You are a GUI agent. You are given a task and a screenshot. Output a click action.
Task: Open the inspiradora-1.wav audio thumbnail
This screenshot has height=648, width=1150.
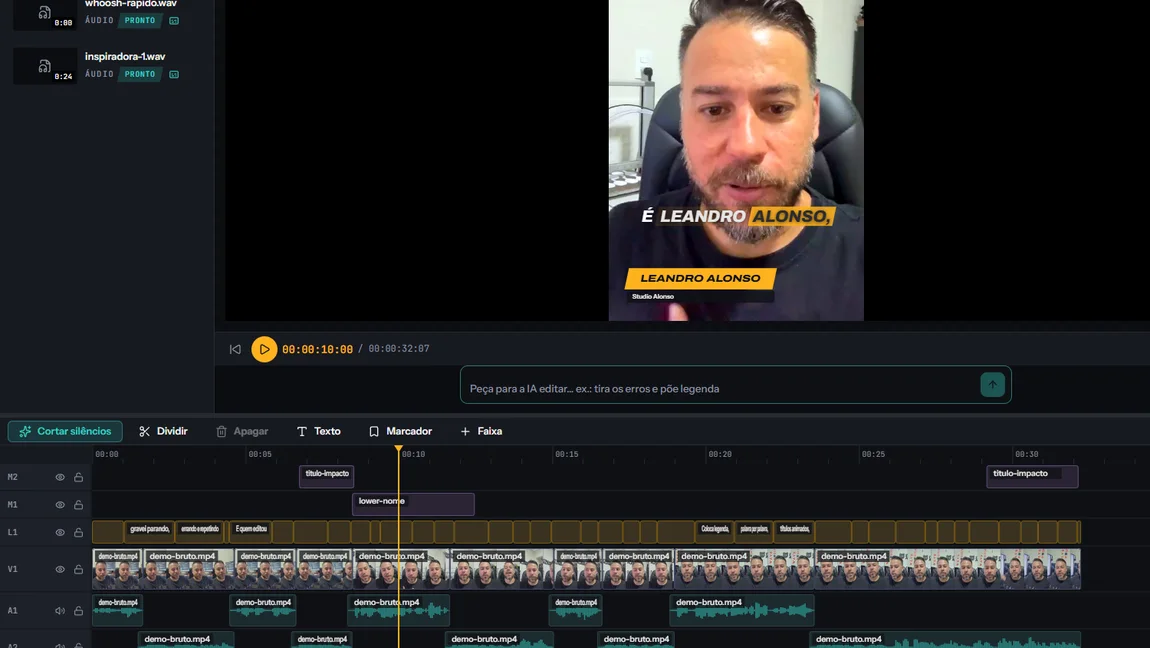click(45, 66)
